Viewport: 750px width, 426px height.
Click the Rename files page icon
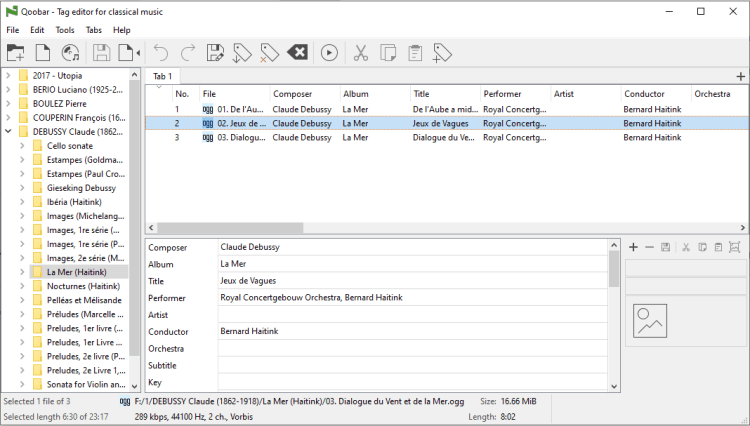(x=126, y=53)
